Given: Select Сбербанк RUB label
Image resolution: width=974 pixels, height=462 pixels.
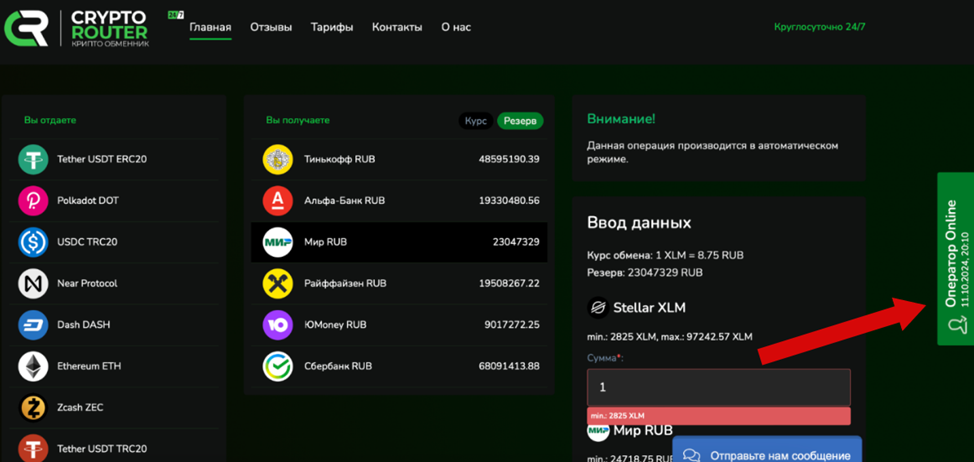Looking at the screenshot, I should tap(339, 366).
